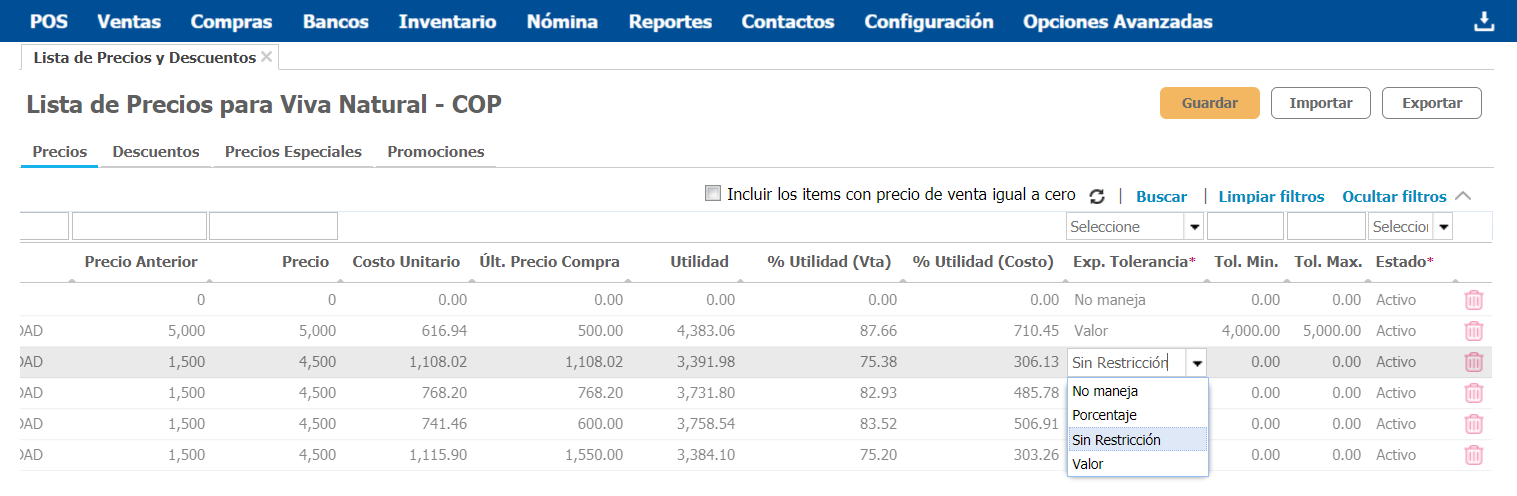Collapse filters with Ocultar filtros chevron
Image resolution: width=1517 pixels, height=496 pixels.
tap(1463, 196)
